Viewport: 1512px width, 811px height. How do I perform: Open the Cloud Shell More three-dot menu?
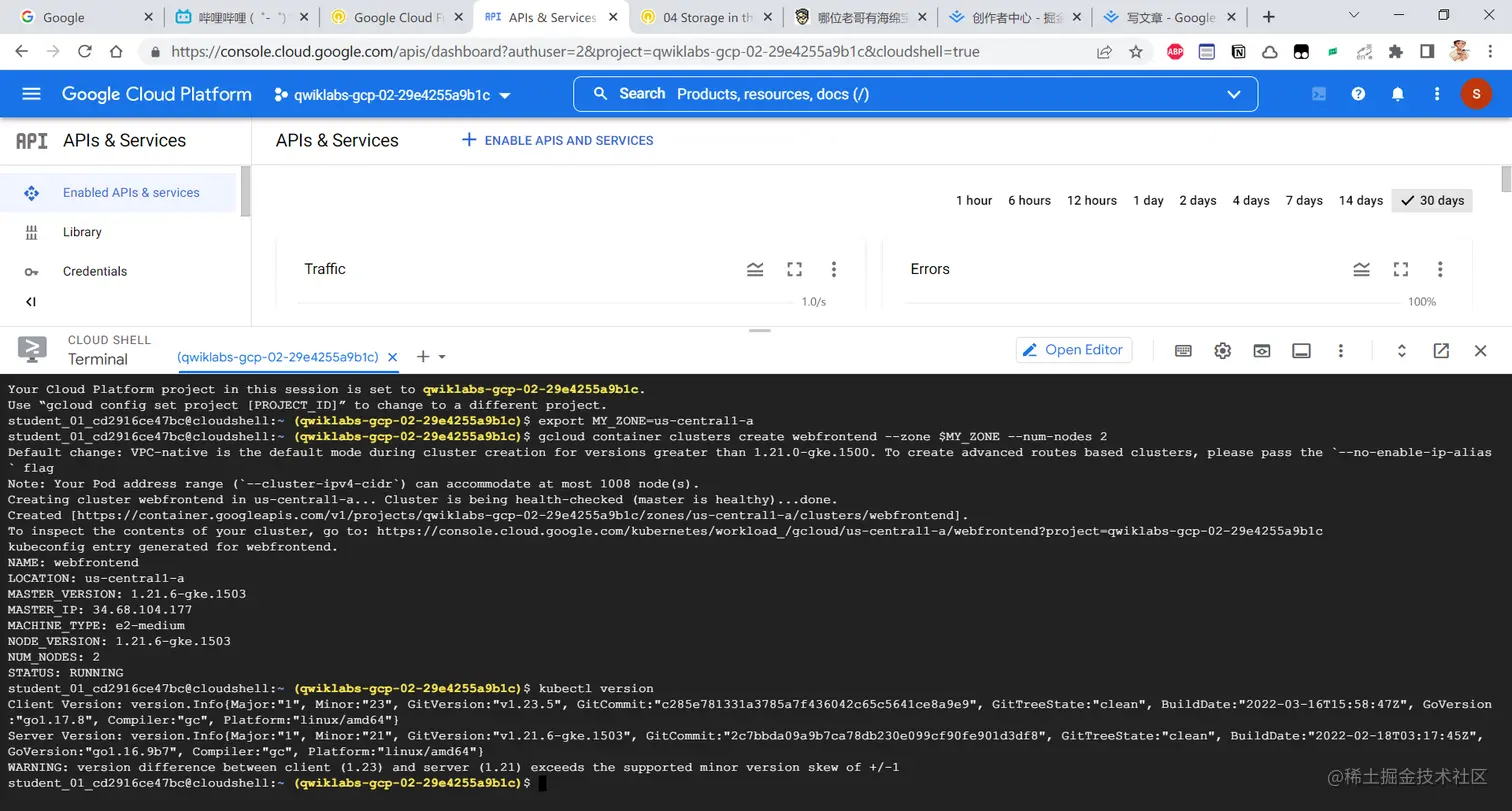coord(1341,350)
